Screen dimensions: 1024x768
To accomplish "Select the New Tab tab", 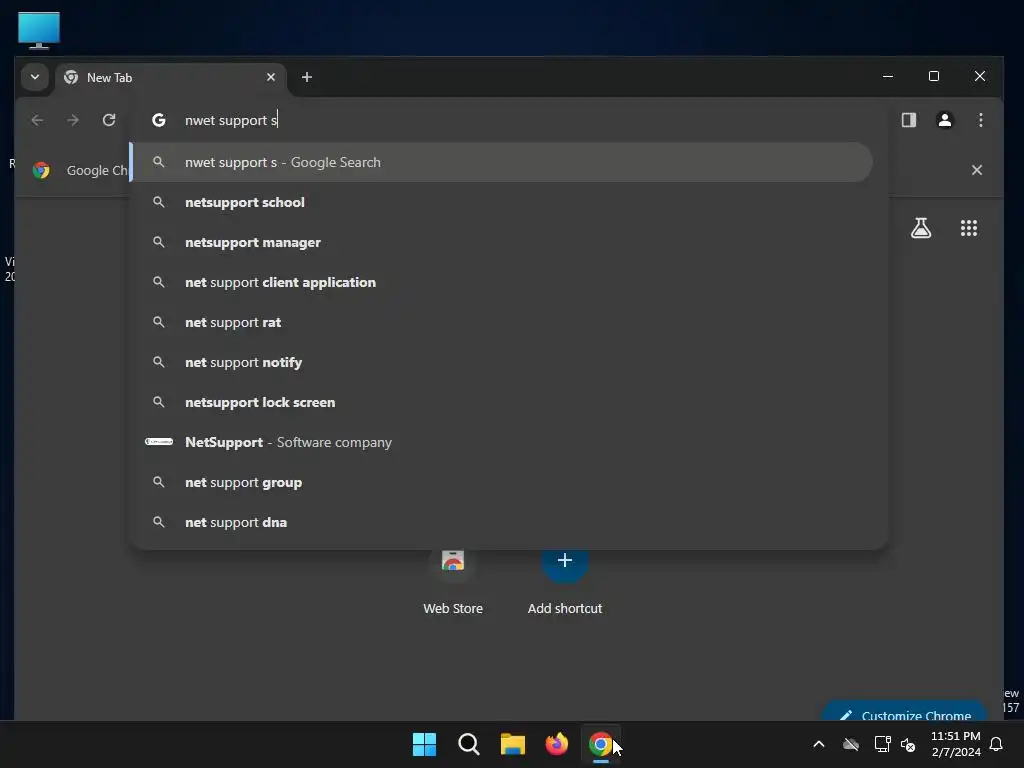I will click(x=171, y=78).
